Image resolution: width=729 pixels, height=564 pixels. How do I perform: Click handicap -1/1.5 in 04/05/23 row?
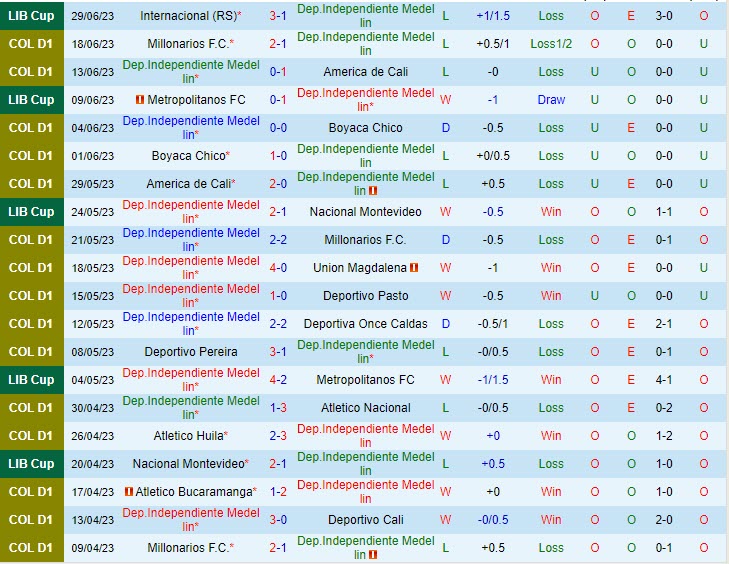493,380
